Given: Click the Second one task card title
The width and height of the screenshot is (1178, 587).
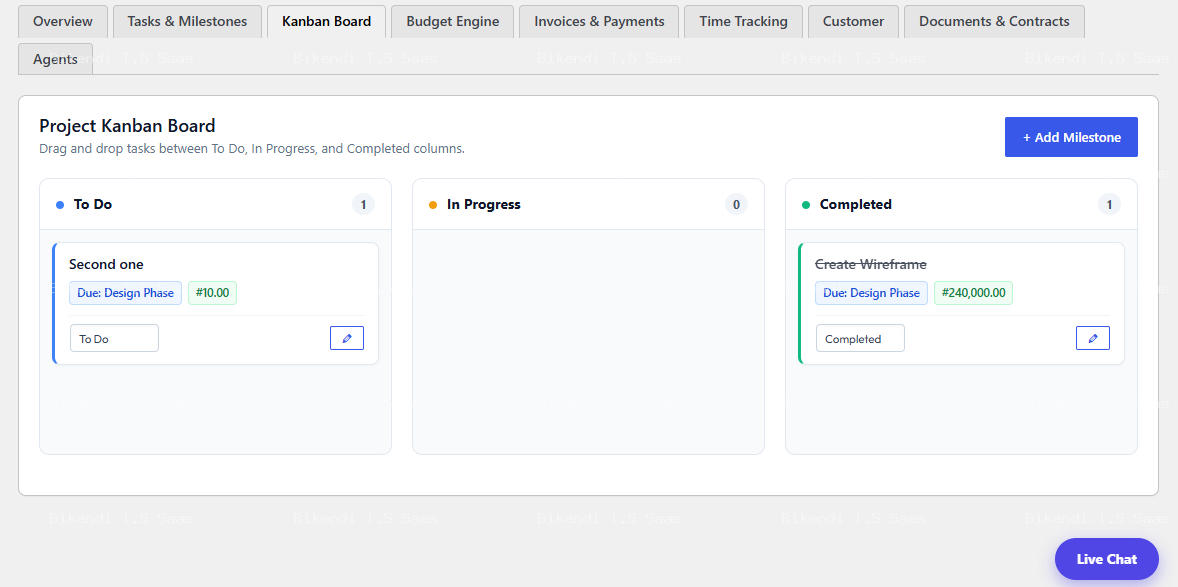Looking at the screenshot, I should [x=106, y=265].
